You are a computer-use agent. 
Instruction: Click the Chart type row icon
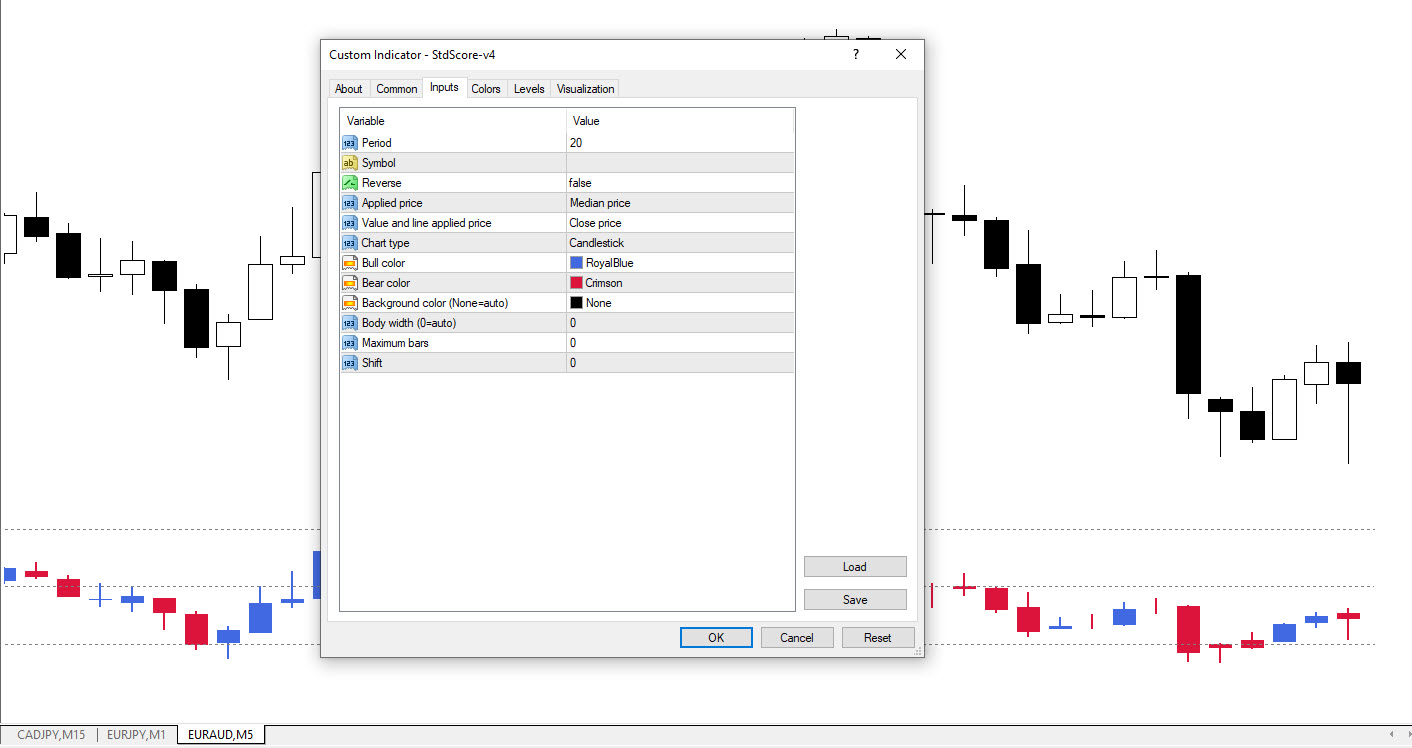[x=349, y=243]
